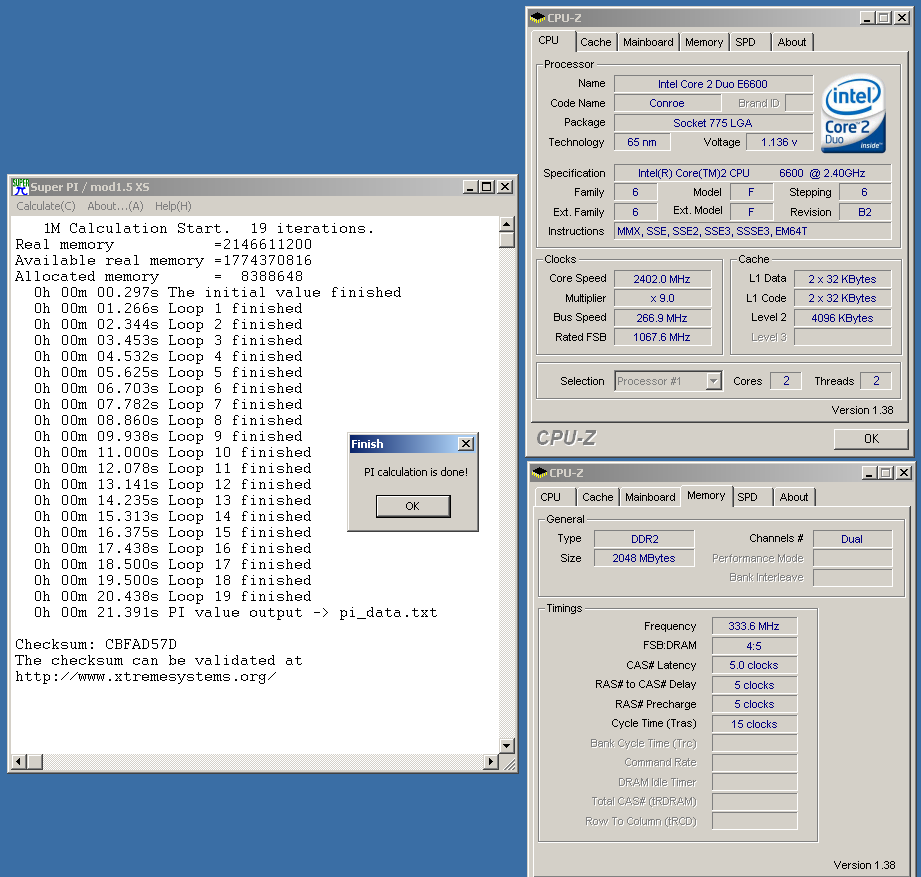Switch to Mainboard tab in lower CPU-Z window

coord(650,498)
